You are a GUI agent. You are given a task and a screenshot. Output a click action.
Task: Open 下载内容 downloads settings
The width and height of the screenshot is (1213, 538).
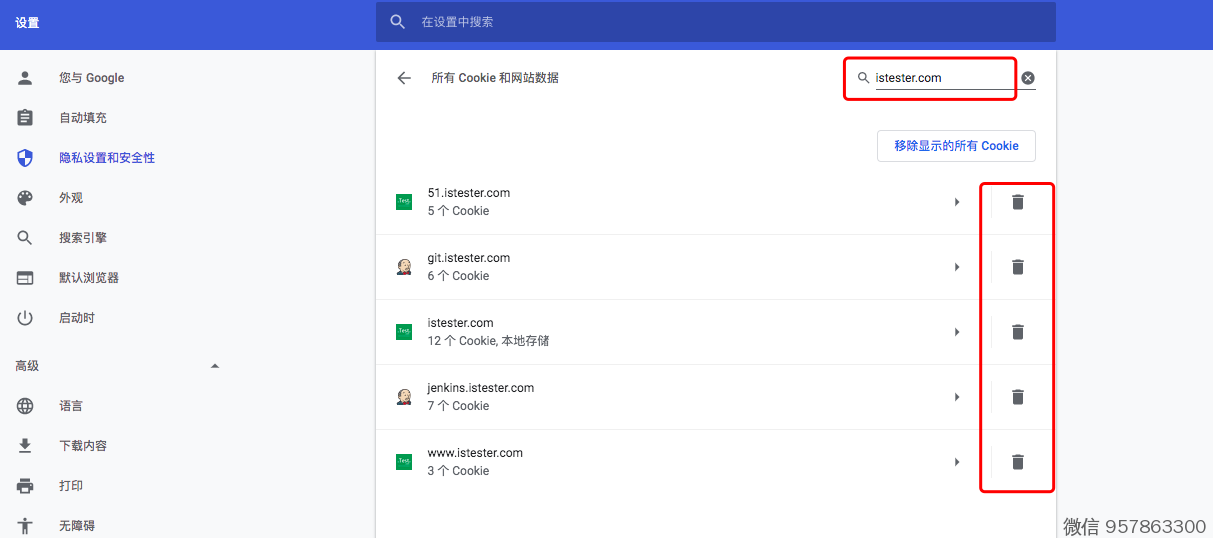point(83,446)
